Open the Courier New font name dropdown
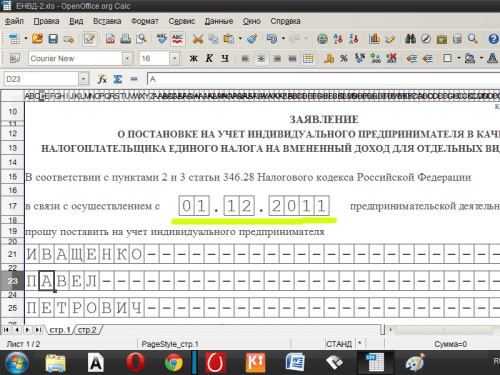The image size is (500, 375). click(127, 59)
